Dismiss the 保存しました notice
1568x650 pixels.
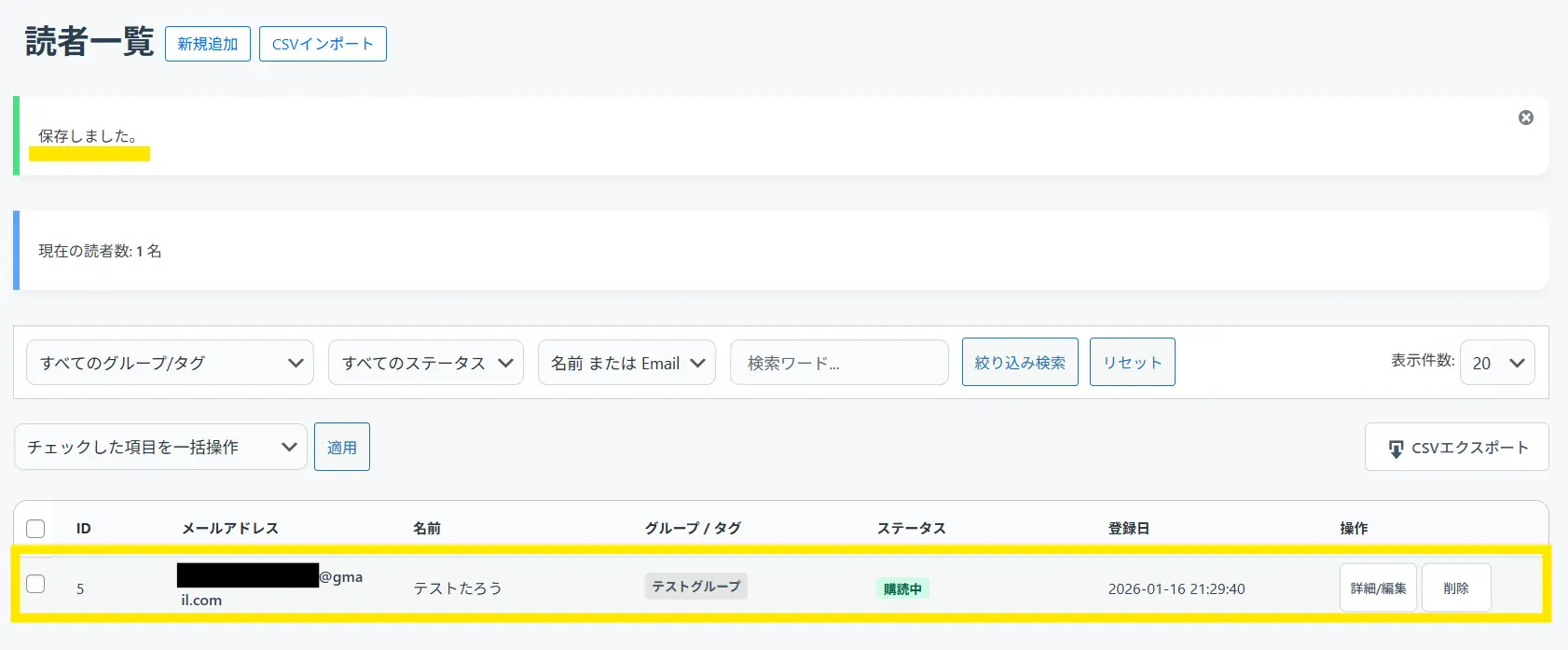[x=1525, y=118]
